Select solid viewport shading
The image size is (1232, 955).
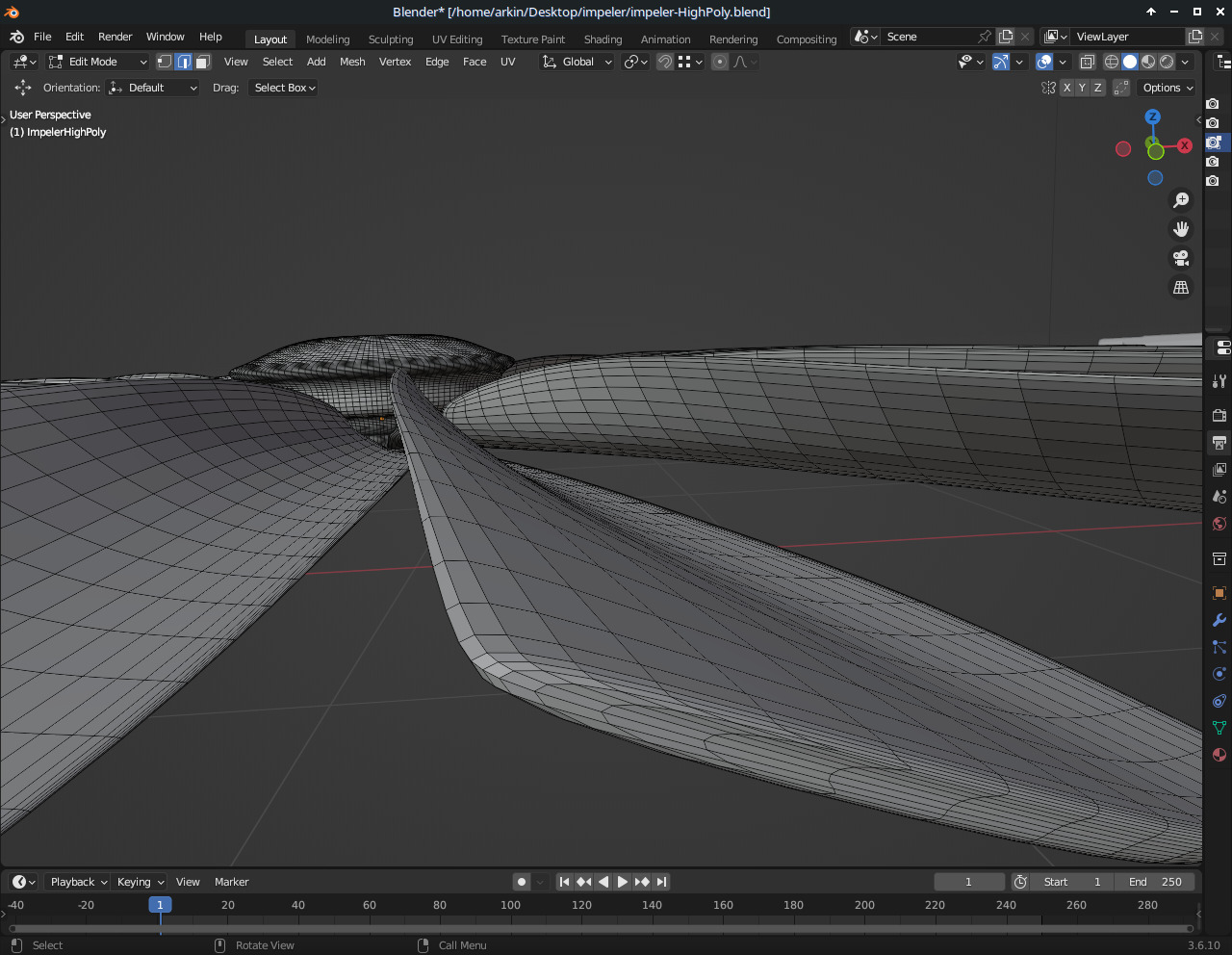[1130, 62]
